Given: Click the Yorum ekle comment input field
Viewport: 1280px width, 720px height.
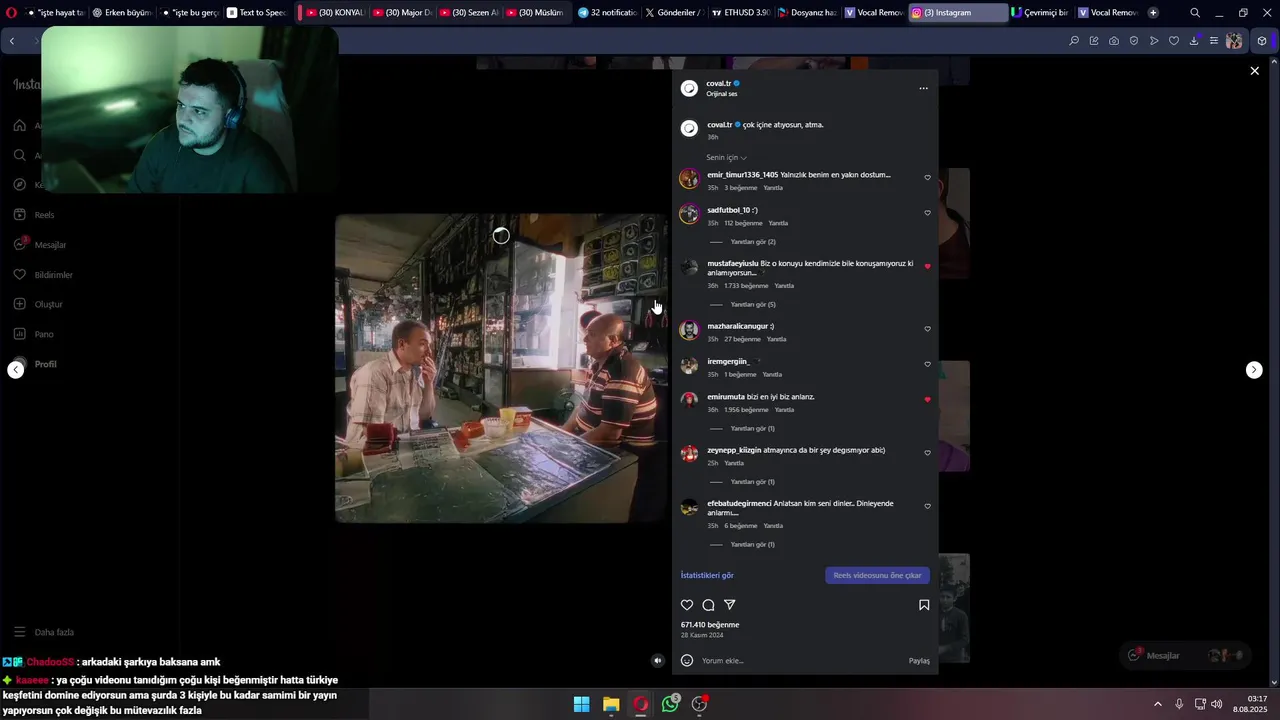Looking at the screenshot, I should click(800, 661).
